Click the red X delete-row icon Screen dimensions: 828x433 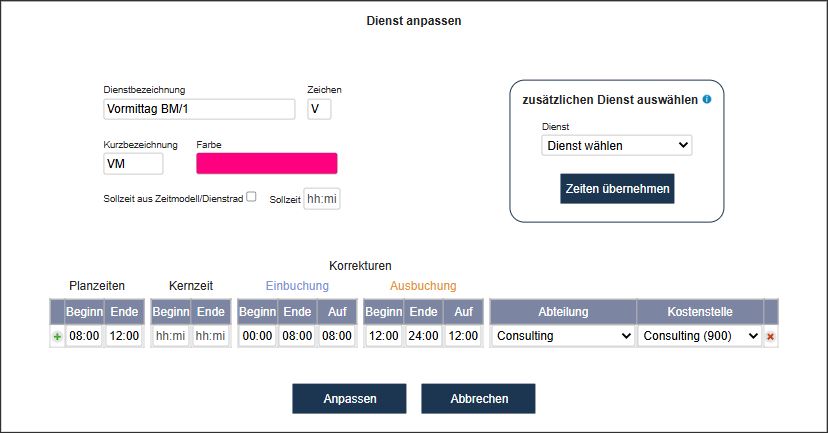[770, 336]
